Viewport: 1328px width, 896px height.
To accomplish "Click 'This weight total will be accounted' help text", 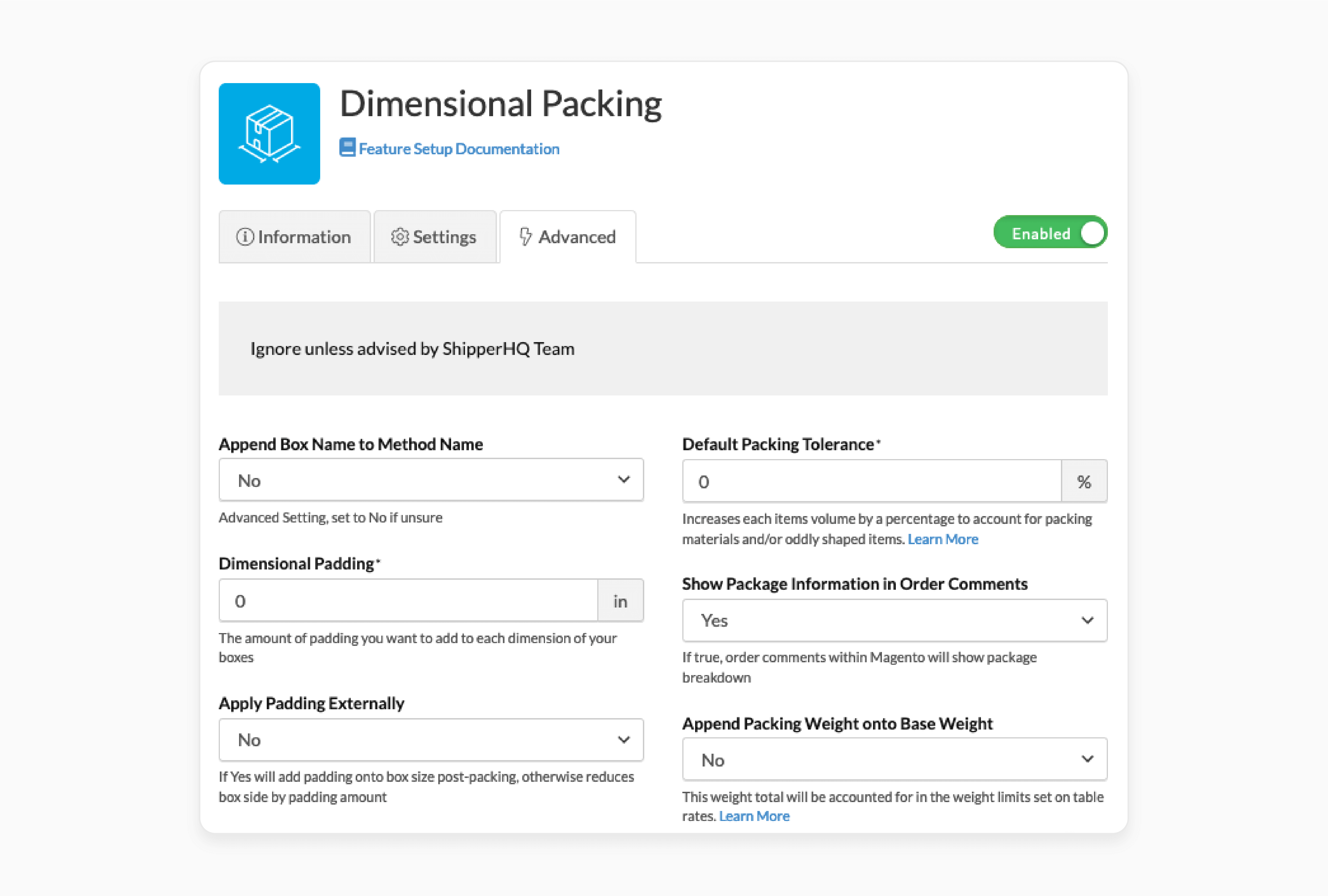I will point(893,806).
